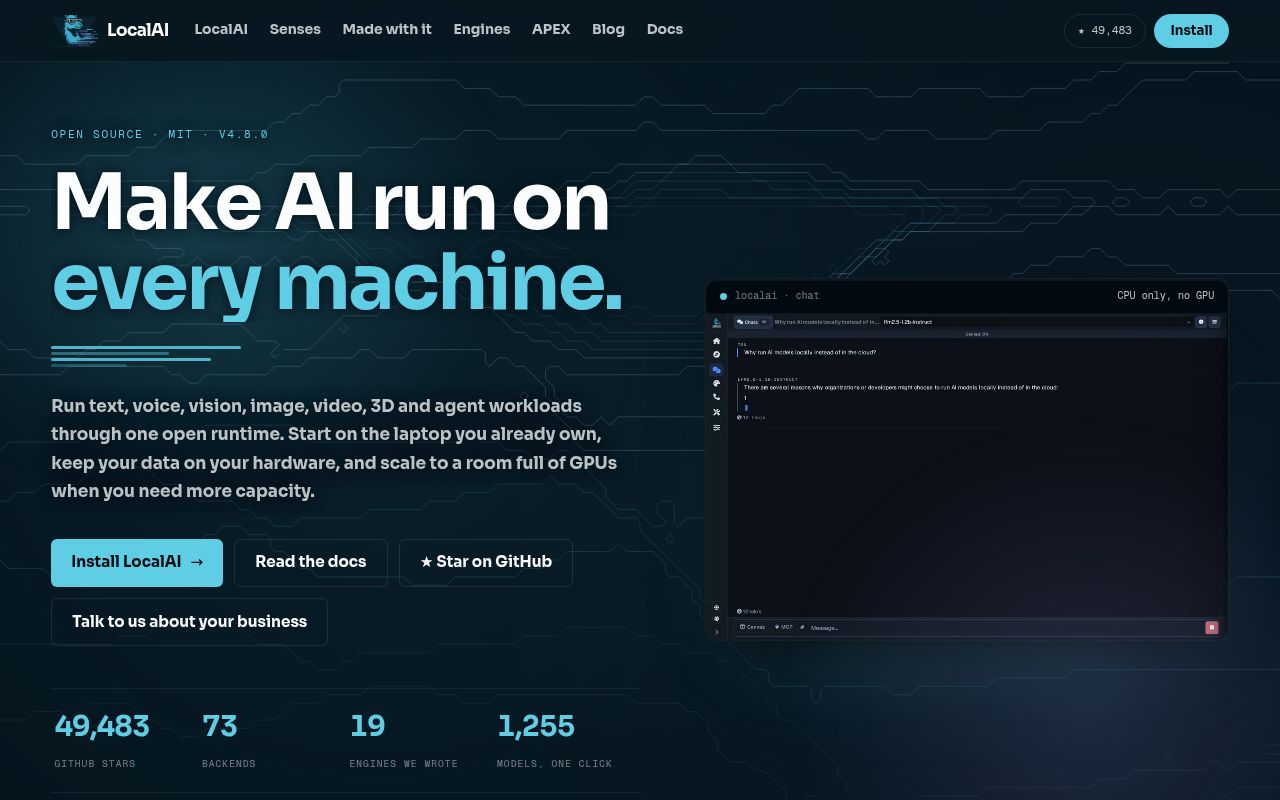Open the palette icon in preview sidebar
The image size is (1280, 800).
(x=716, y=383)
